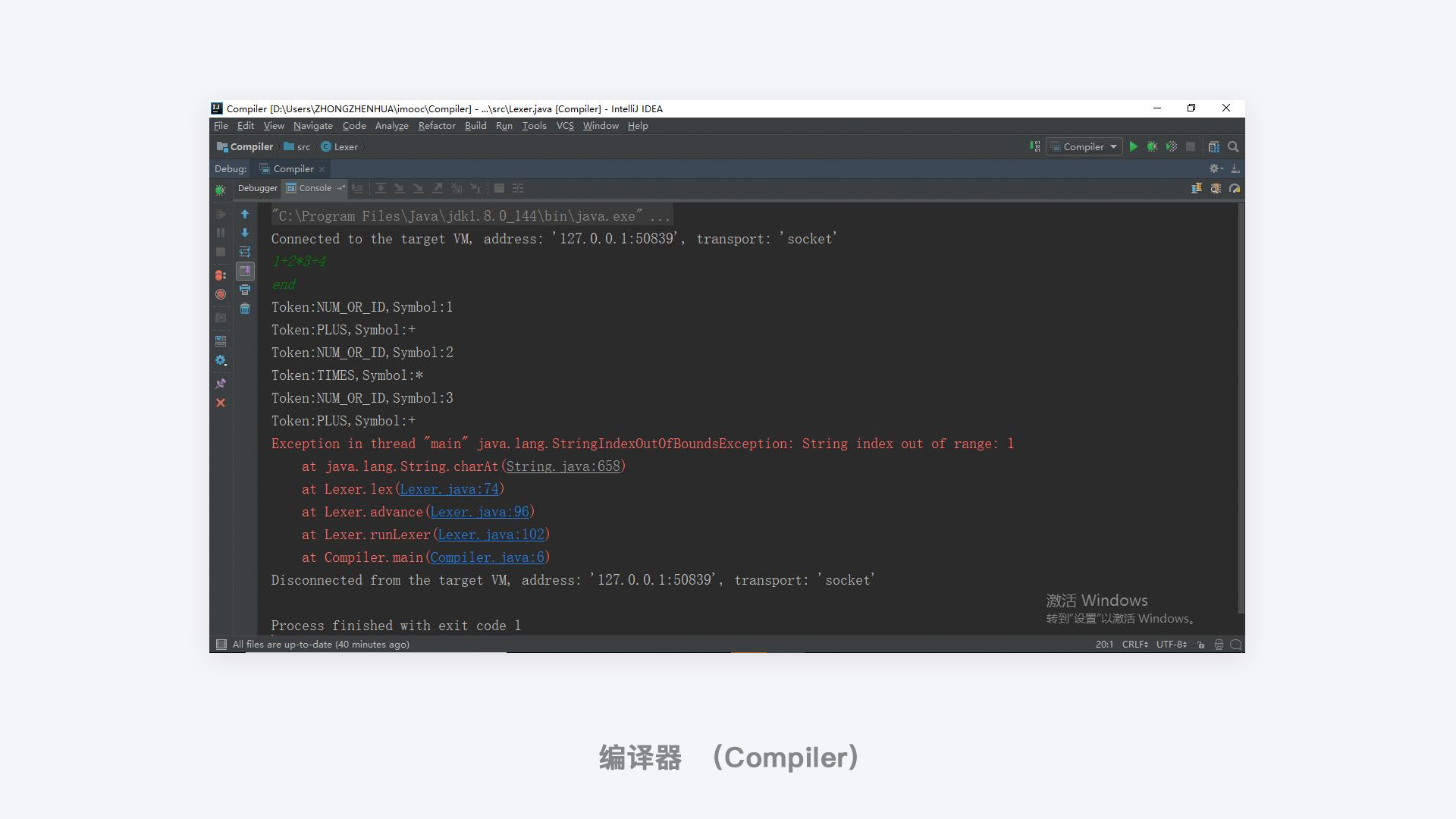Click the UTF-8 encoding selector in status bar
Viewport: 1456px width, 819px height.
(x=1172, y=645)
